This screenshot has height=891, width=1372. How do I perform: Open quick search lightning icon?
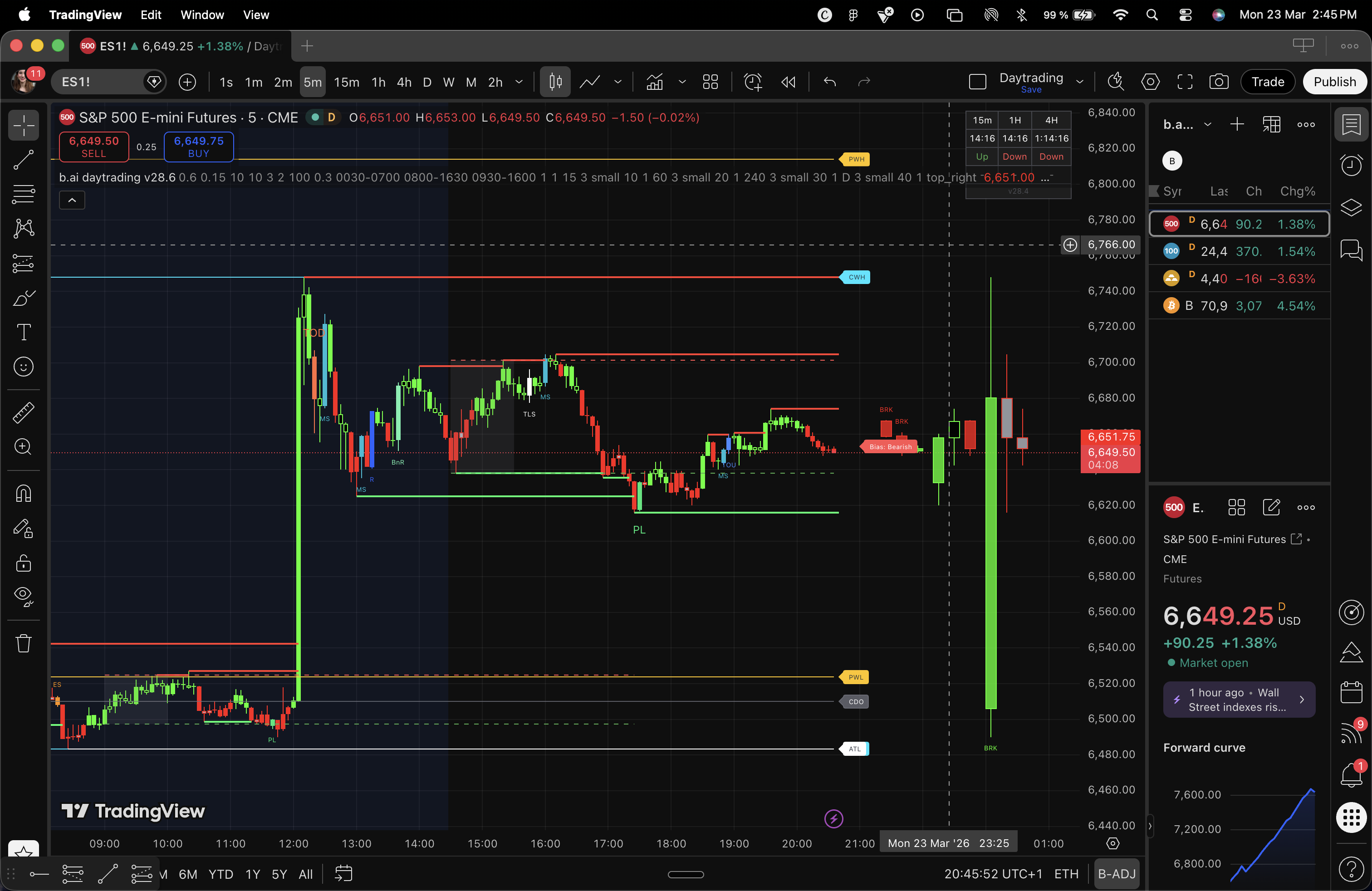(1116, 82)
